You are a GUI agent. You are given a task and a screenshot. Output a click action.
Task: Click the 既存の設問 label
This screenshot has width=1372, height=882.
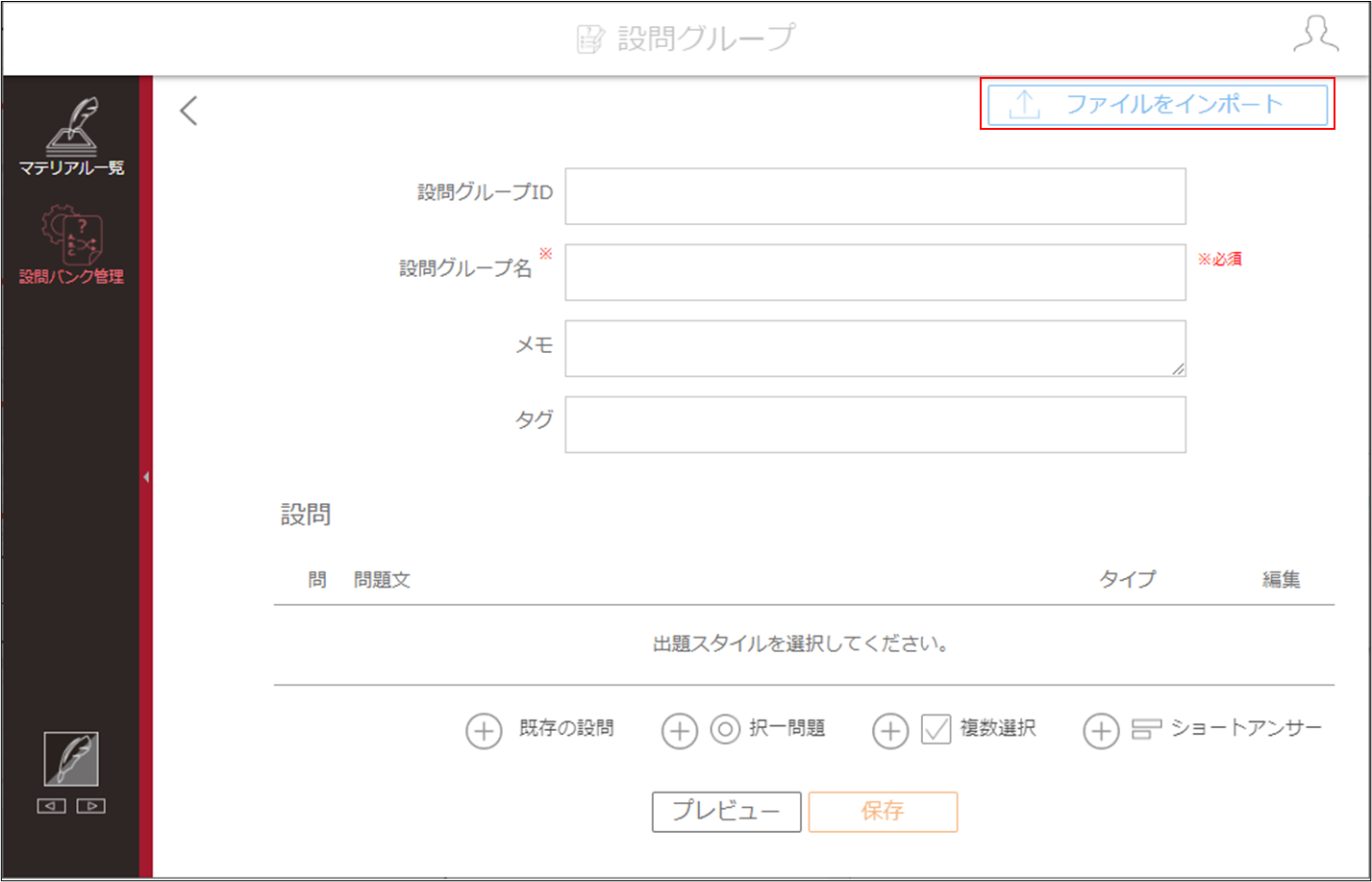coord(566,728)
